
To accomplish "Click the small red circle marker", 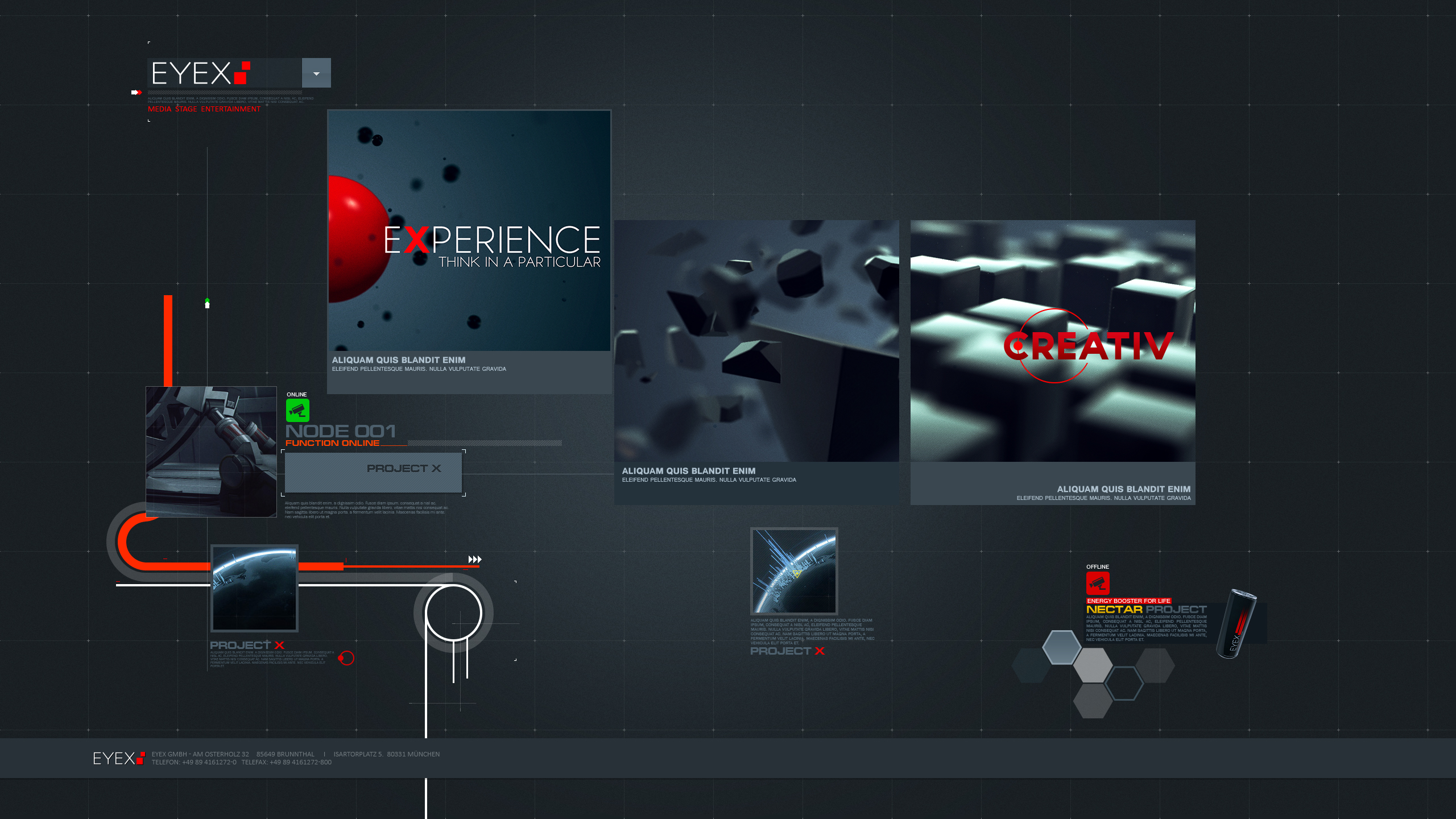I will 346,658.
